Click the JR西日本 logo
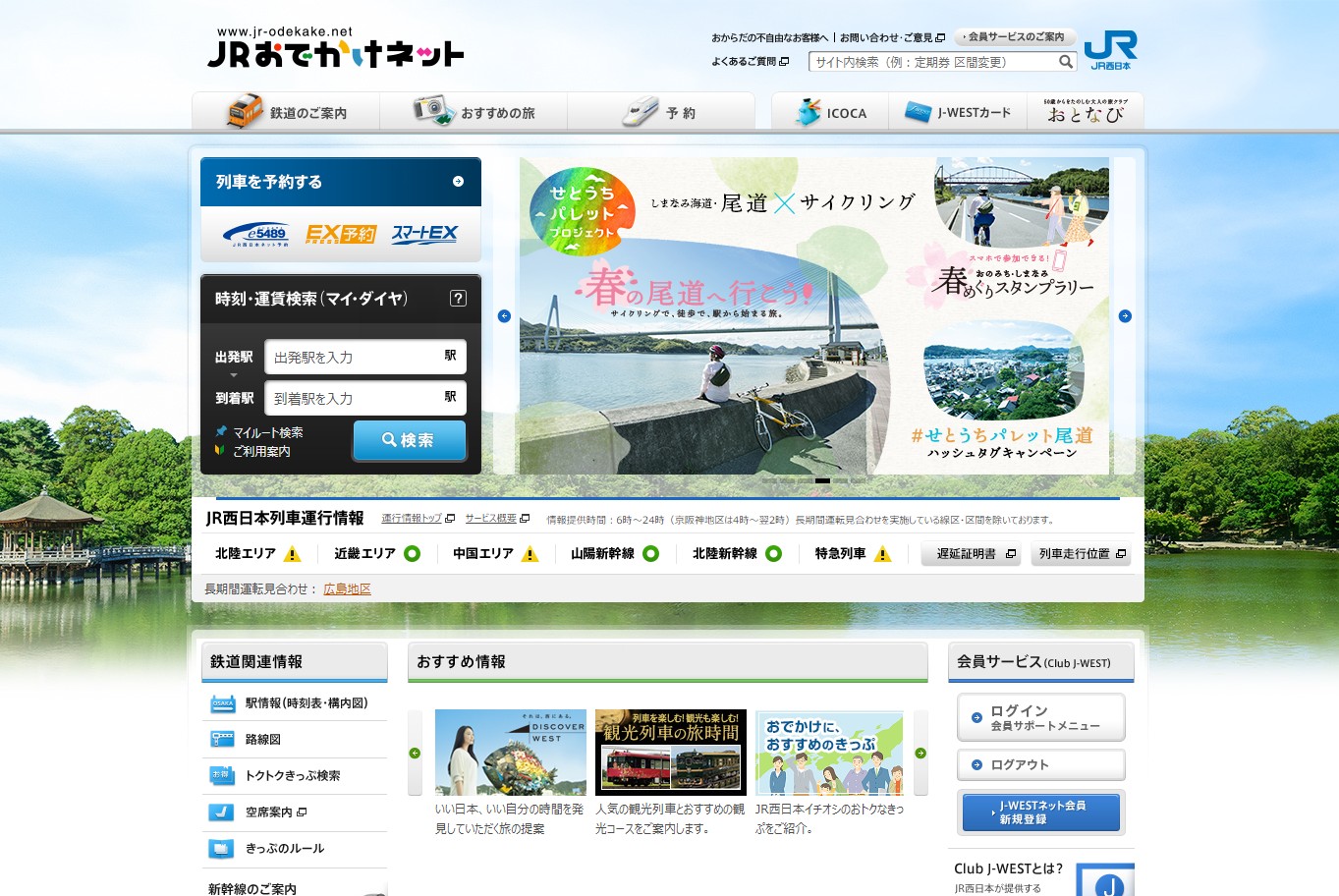This screenshot has width=1339, height=896. [1110, 49]
